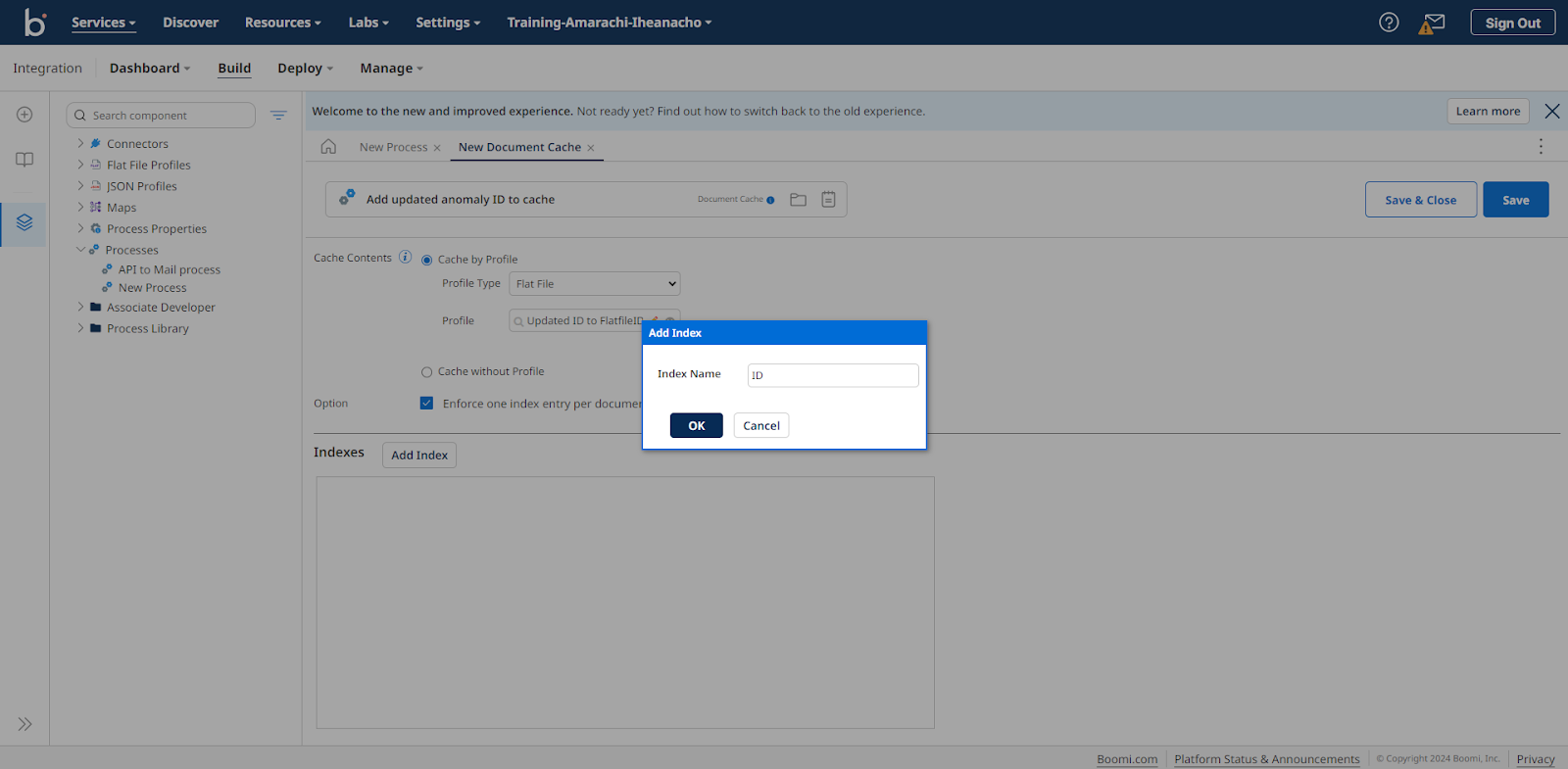
Task: Open the Profile Type dropdown
Action: pos(595,284)
